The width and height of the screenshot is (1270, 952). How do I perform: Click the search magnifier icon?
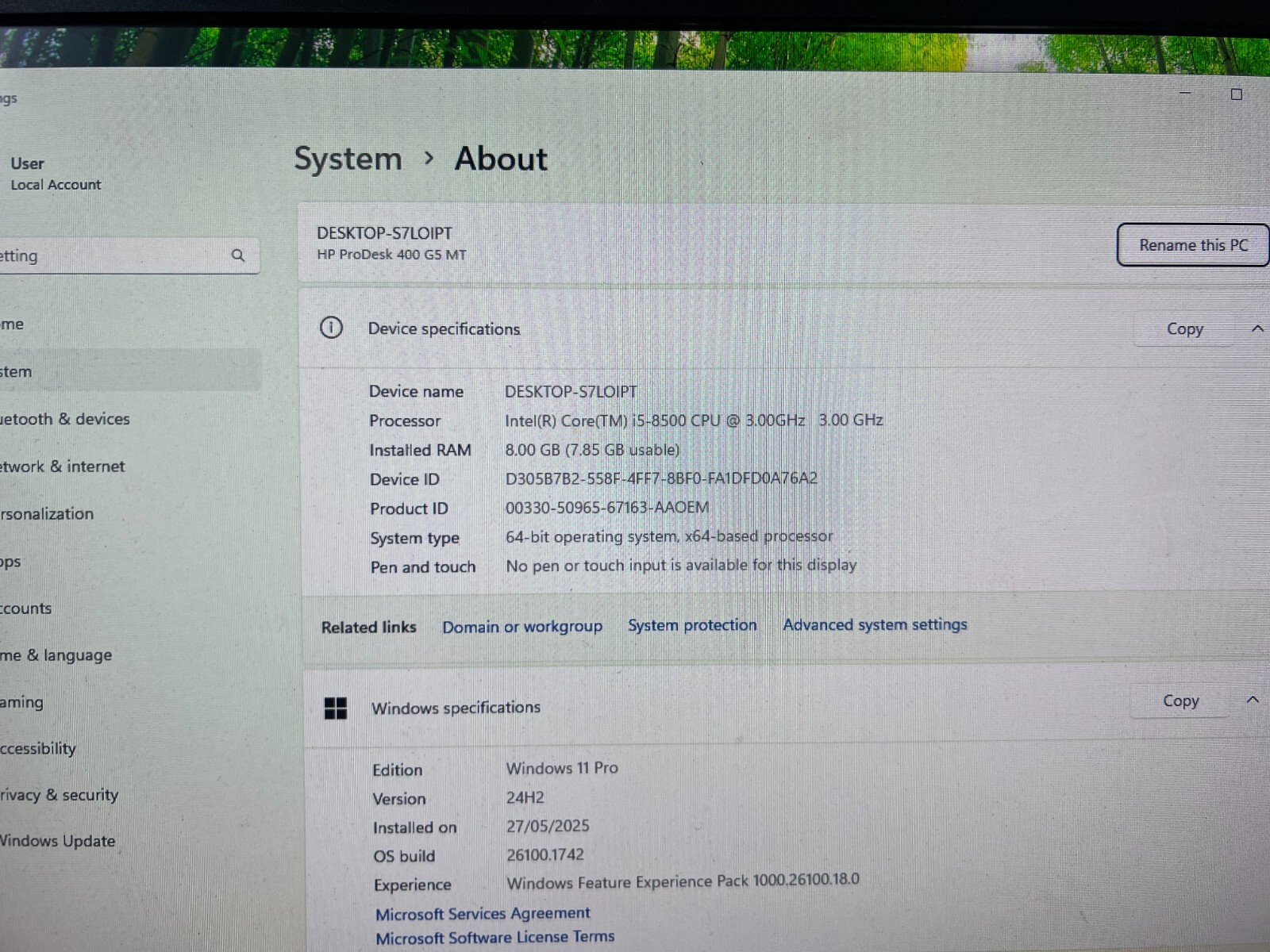click(238, 255)
